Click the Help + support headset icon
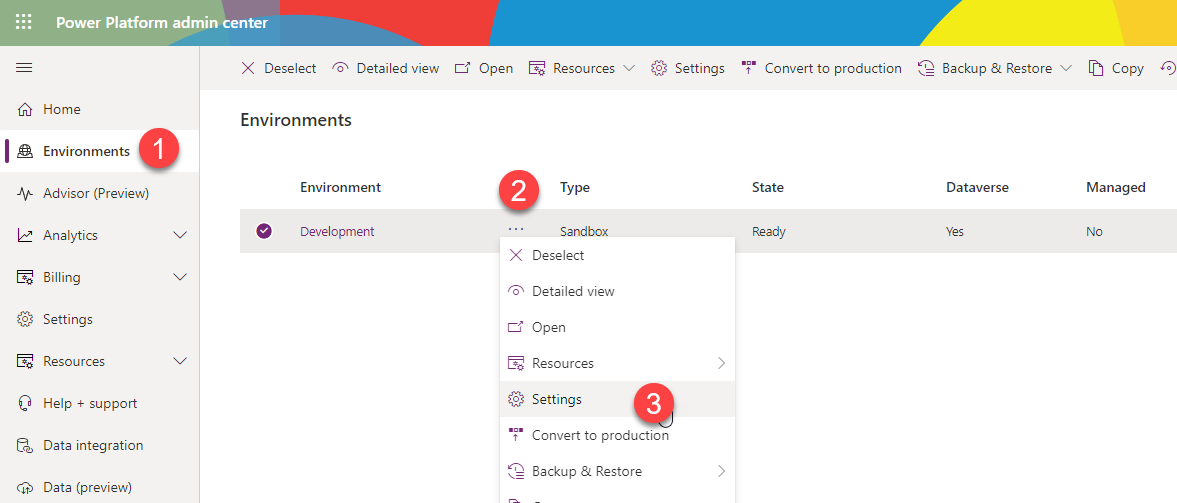 coord(25,404)
